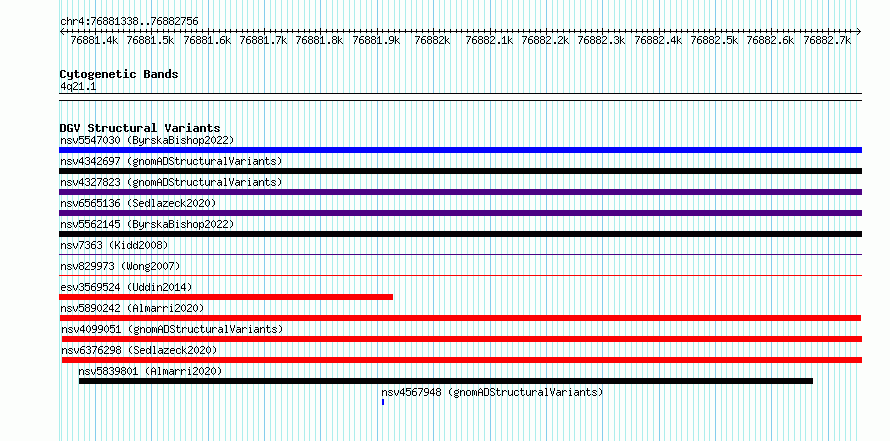Click the chr4:76881338..76882756 region label

coord(129,21)
